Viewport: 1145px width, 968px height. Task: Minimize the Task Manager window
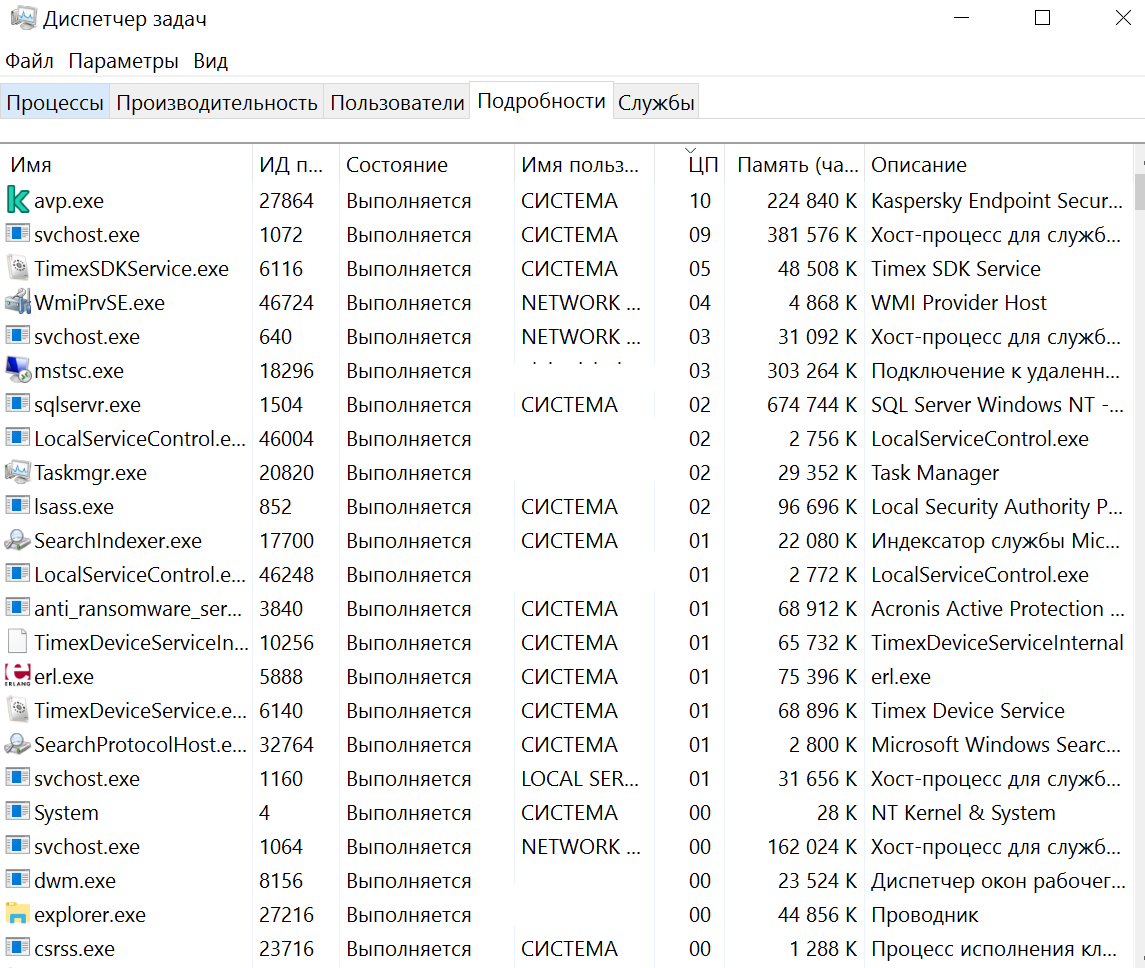click(962, 18)
